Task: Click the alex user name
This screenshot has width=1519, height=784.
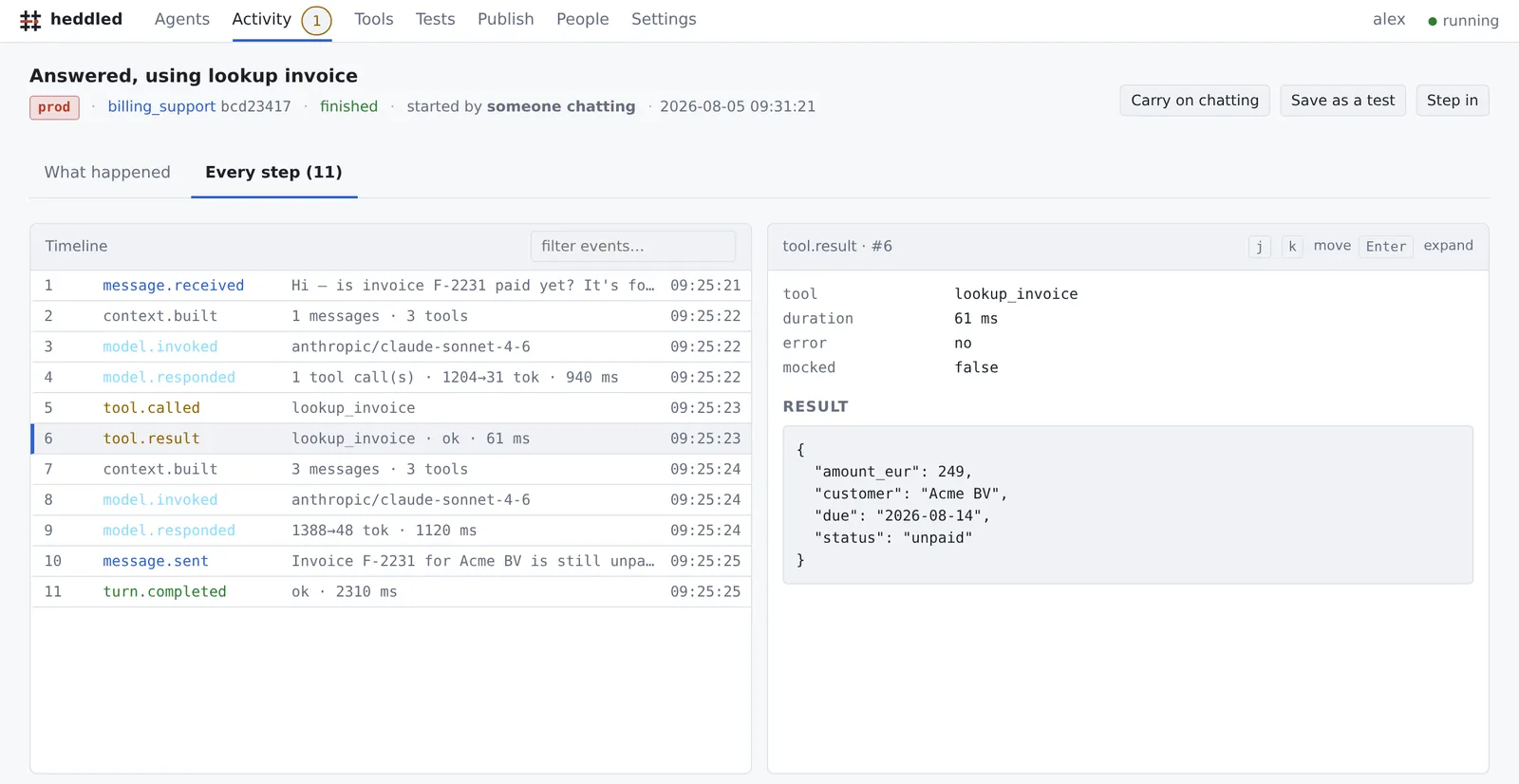Action: [1389, 19]
